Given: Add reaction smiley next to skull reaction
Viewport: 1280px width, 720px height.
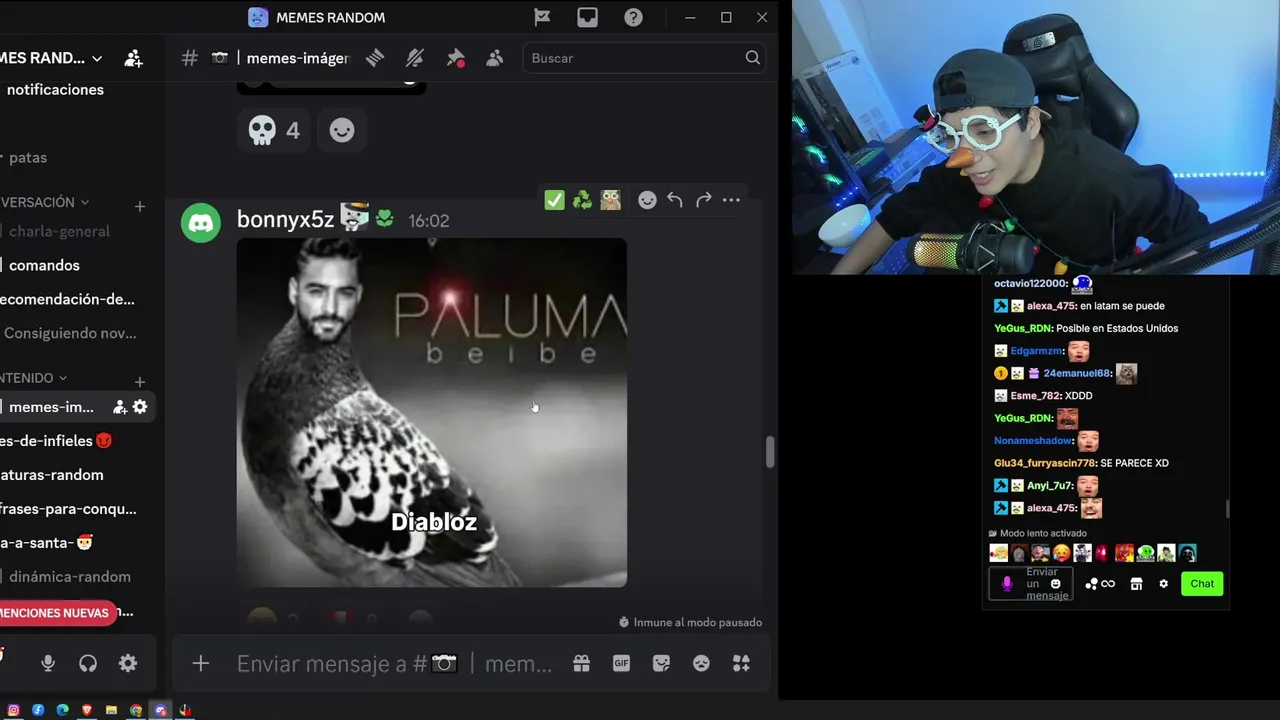Looking at the screenshot, I should (x=342, y=130).
